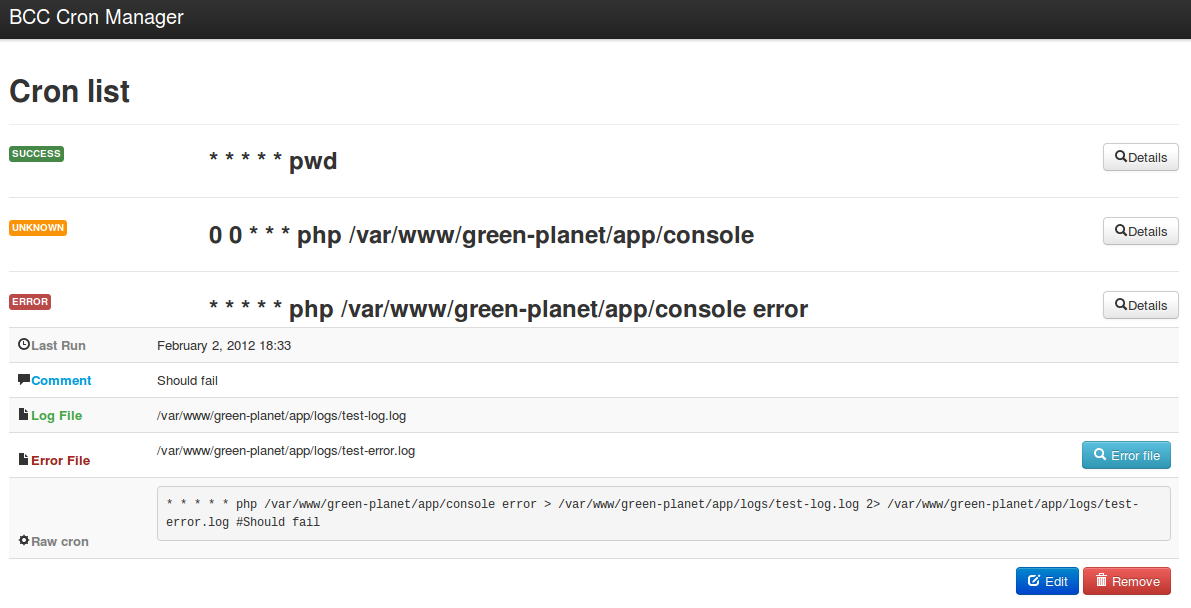This screenshot has width=1191, height=608.
Task: Click the pencil icon in Edit button
Action: (1034, 581)
